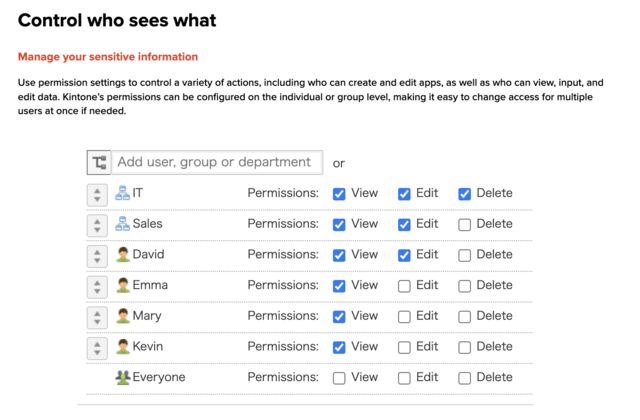Select Kevin's user avatar icon
This screenshot has width=640, height=420.
pyautogui.click(x=122, y=346)
